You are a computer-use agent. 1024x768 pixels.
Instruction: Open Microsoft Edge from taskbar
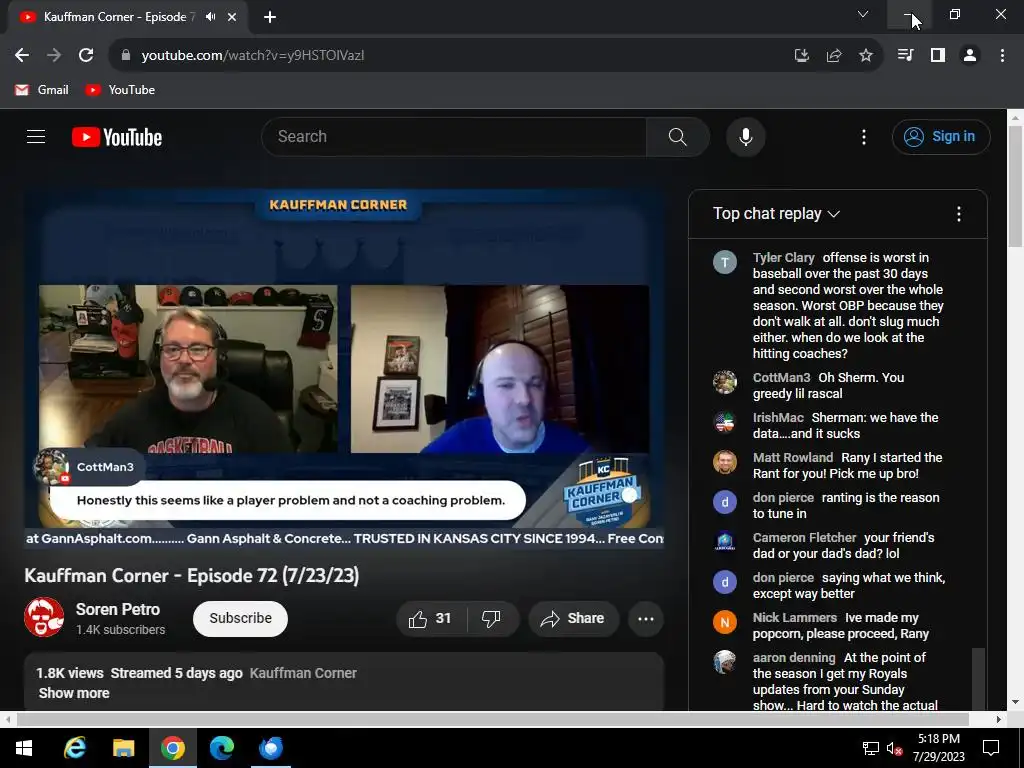tap(221, 748)
